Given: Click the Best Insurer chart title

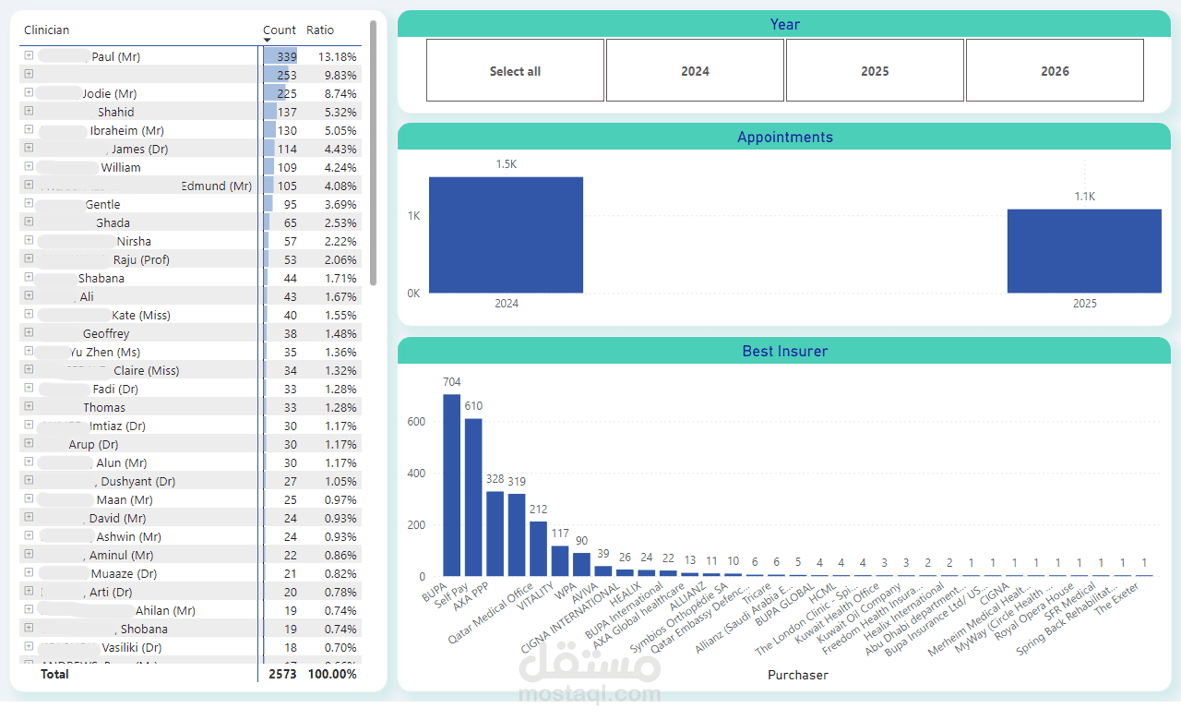Looking at the screenshot, I should coord(785,351).
